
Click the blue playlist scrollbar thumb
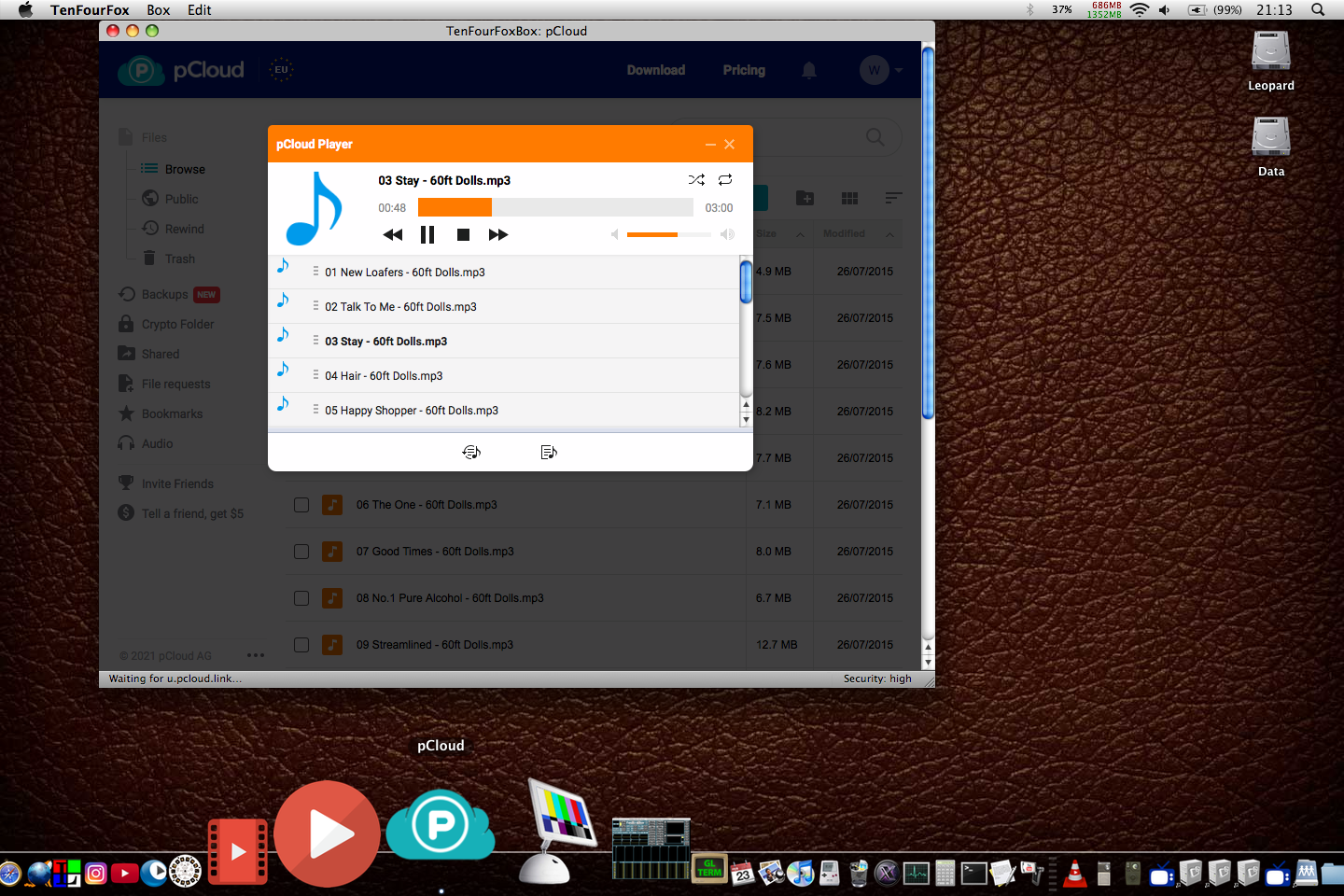[746, 282]
